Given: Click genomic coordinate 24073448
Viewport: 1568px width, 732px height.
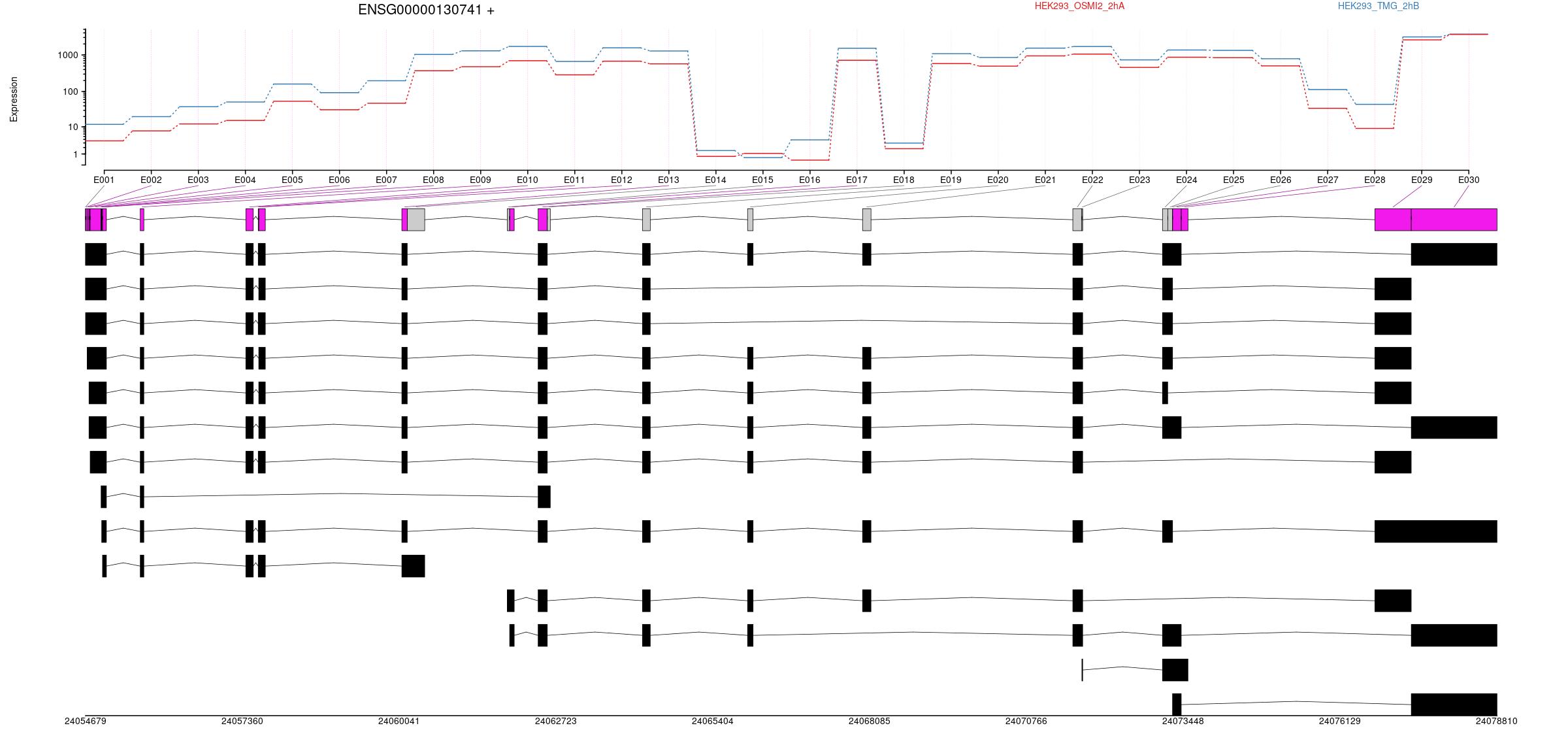Looking at the screenshot, I should [x=1183, y=722].
